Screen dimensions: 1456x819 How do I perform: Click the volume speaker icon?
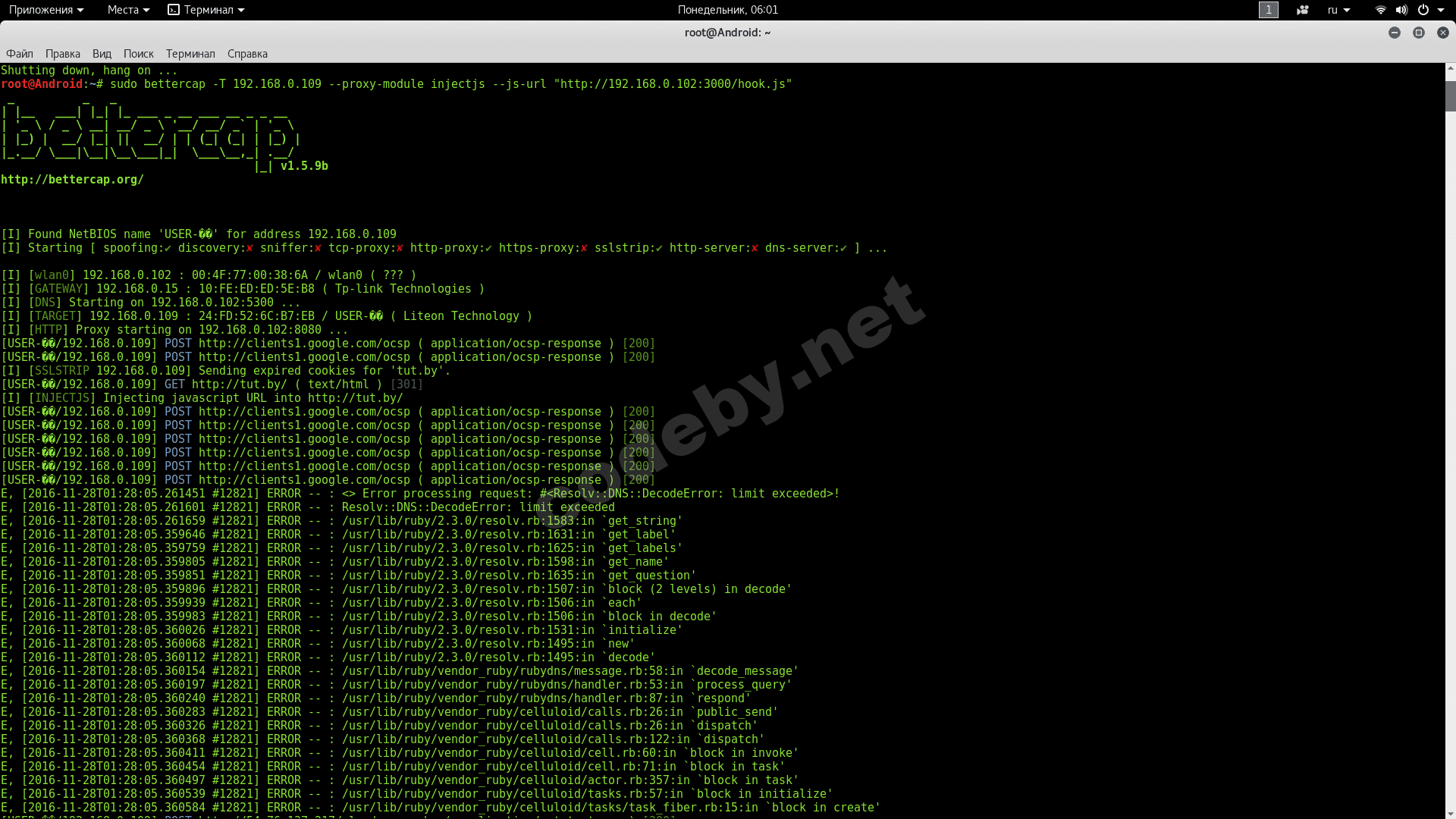point(1401,10)
